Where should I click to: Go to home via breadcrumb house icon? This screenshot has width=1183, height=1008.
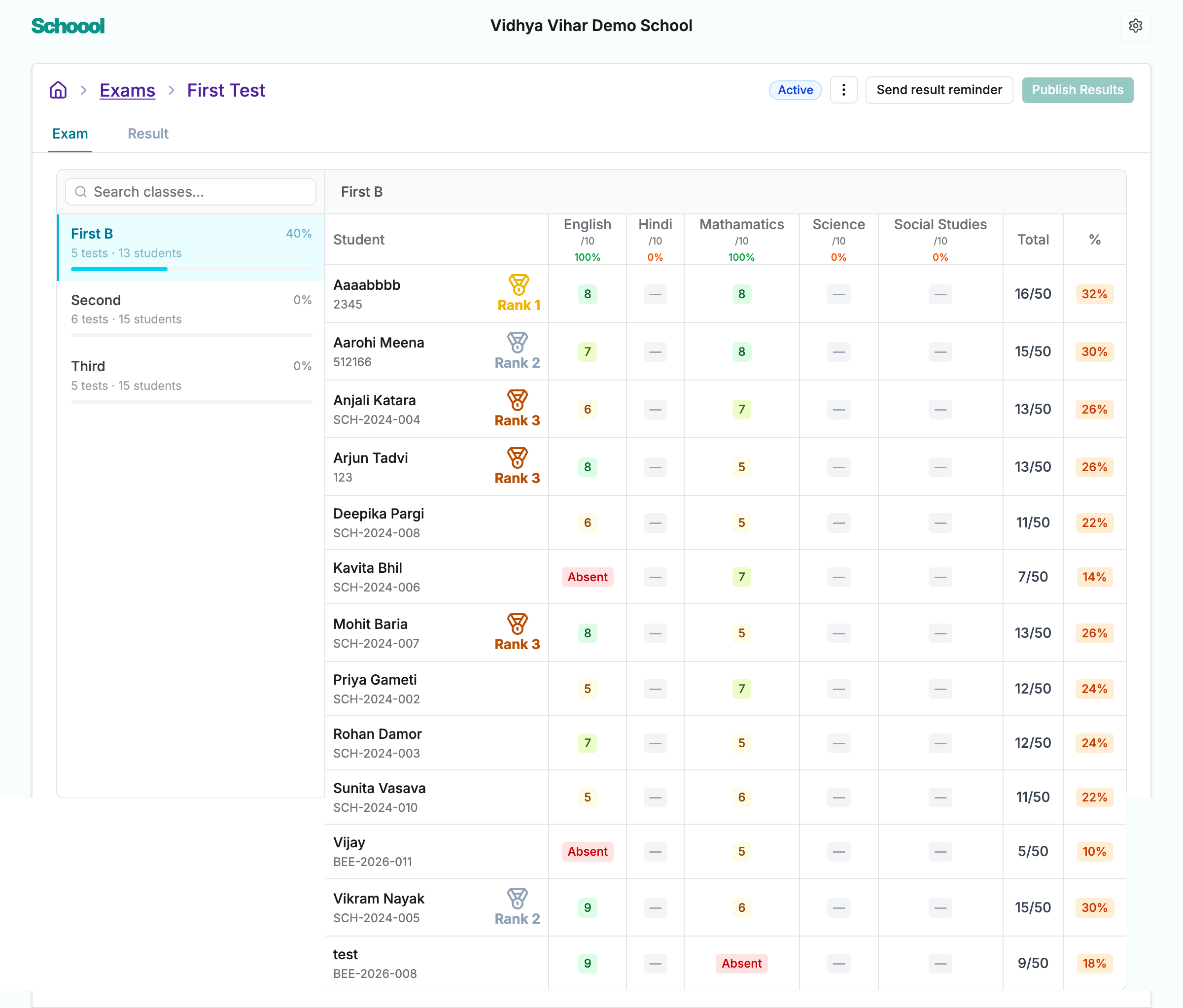point(58,90)
